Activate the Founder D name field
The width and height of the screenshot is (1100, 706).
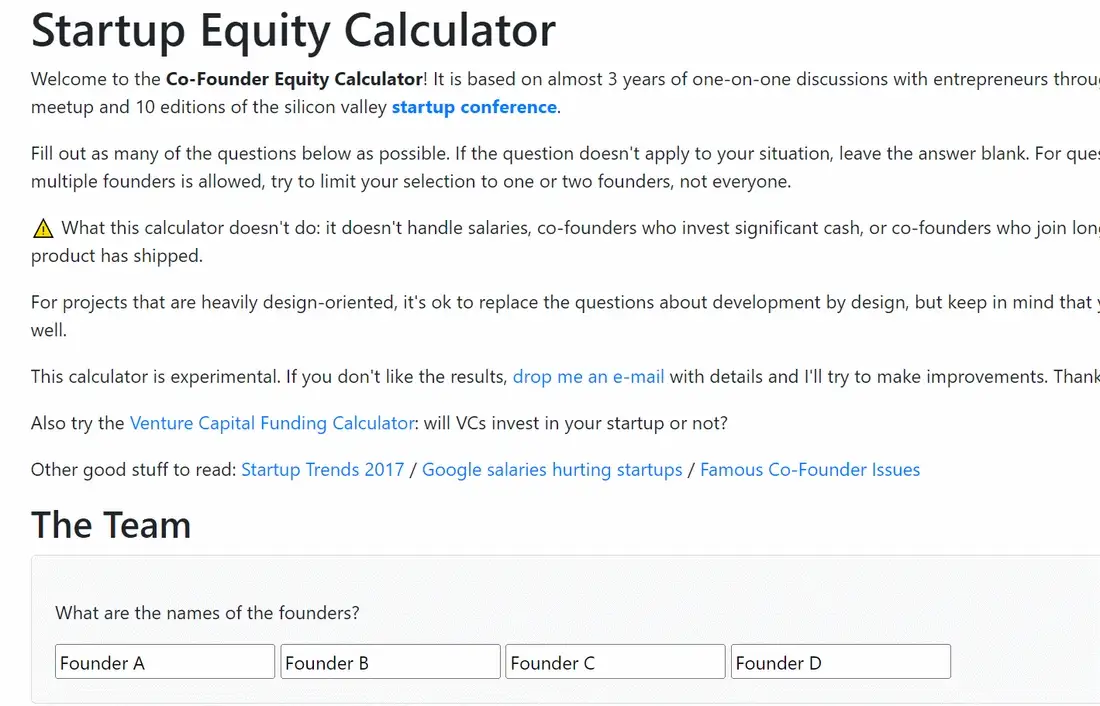[840, 662]
